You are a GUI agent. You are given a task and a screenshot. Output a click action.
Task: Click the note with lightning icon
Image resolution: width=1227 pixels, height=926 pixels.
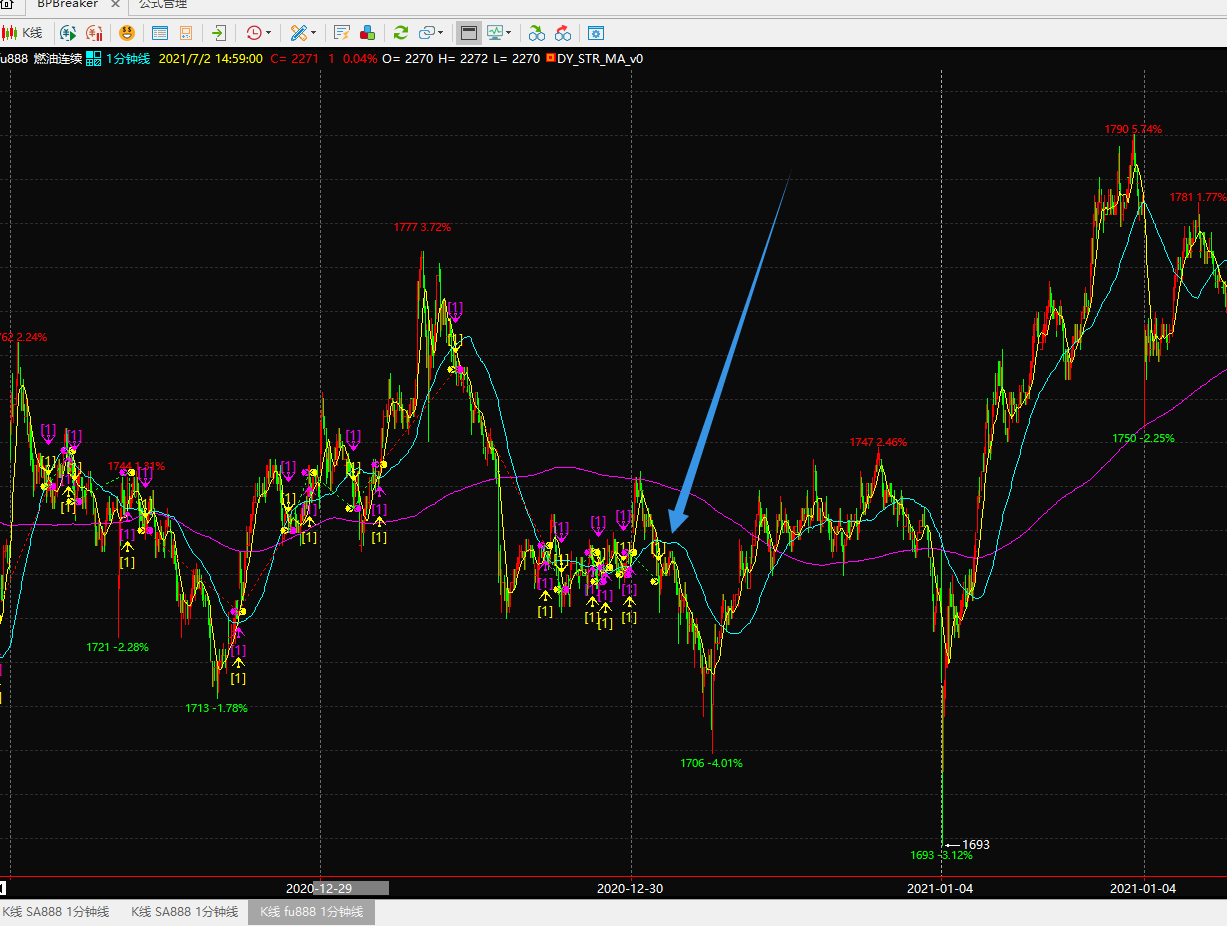coord(342,33)
